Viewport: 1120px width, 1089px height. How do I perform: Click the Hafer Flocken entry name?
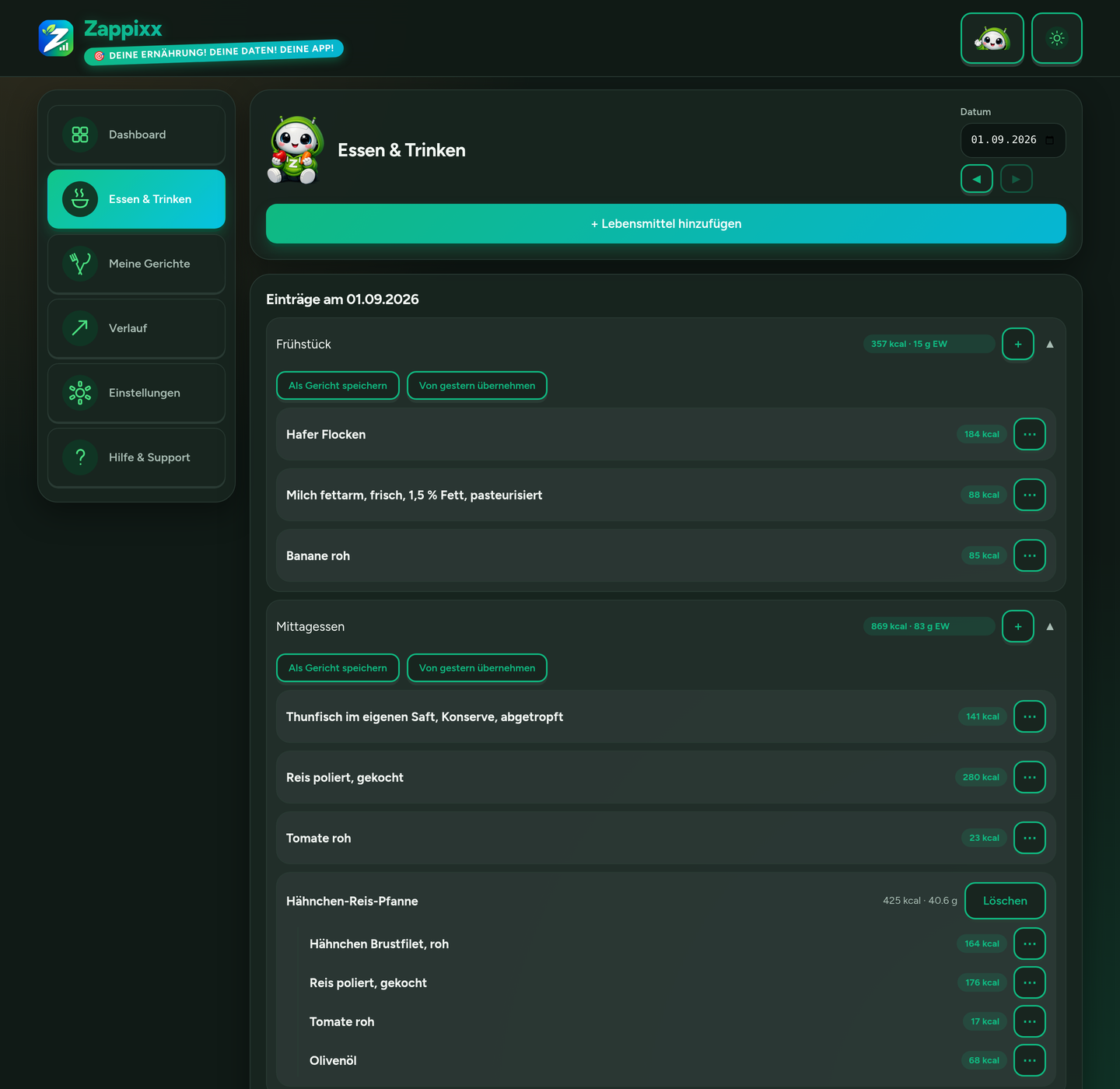pyautogui.click(x=326, y=435)
